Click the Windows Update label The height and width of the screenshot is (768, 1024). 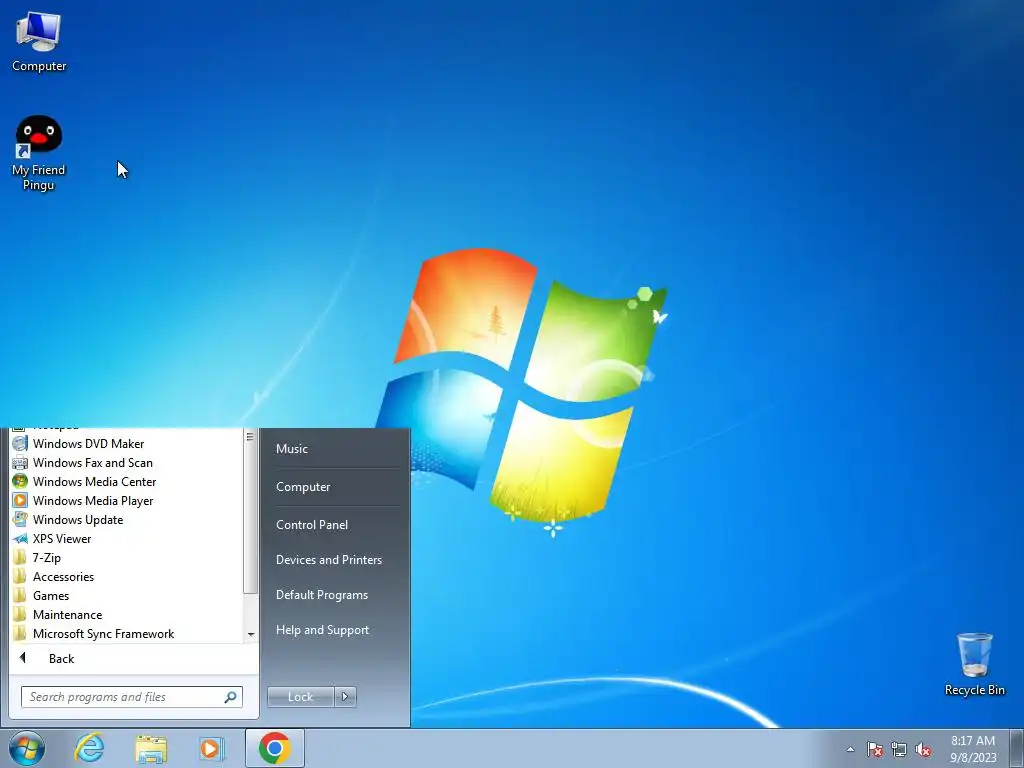pyautogui.click(x=78, y=519)
